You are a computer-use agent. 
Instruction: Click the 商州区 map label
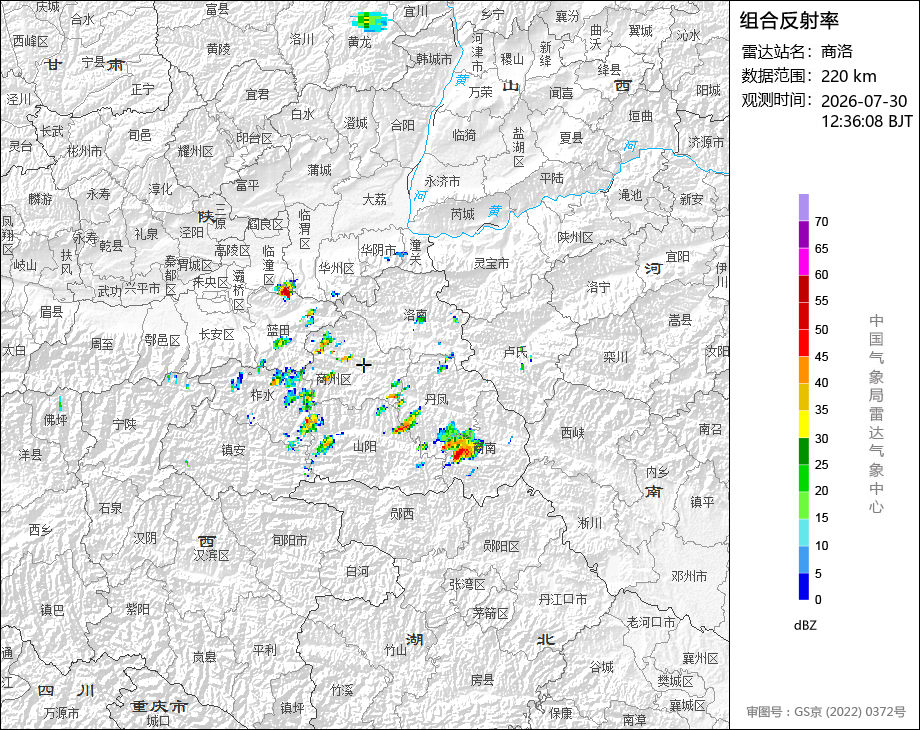tap(333, 379)
